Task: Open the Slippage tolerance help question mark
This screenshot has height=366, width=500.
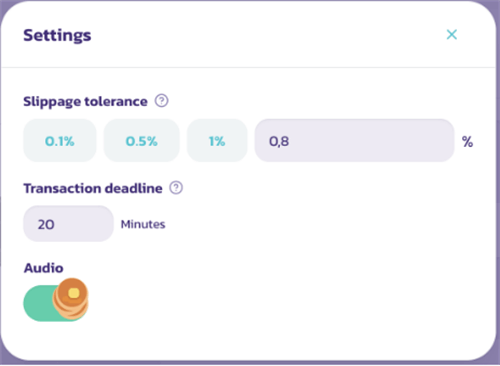Action: click(162, 101)
